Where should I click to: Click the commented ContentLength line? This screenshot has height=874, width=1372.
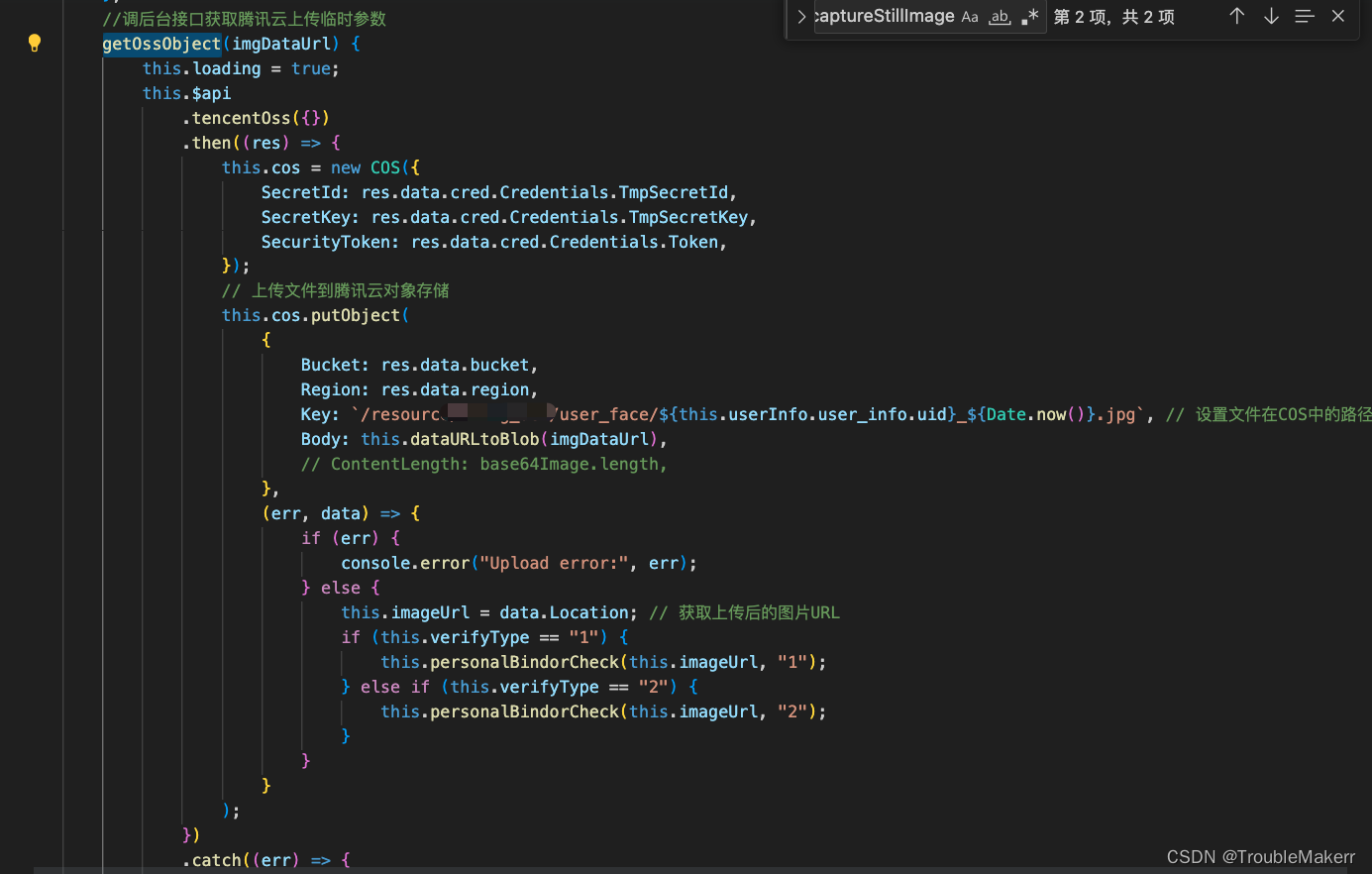(x=484, y=464)
